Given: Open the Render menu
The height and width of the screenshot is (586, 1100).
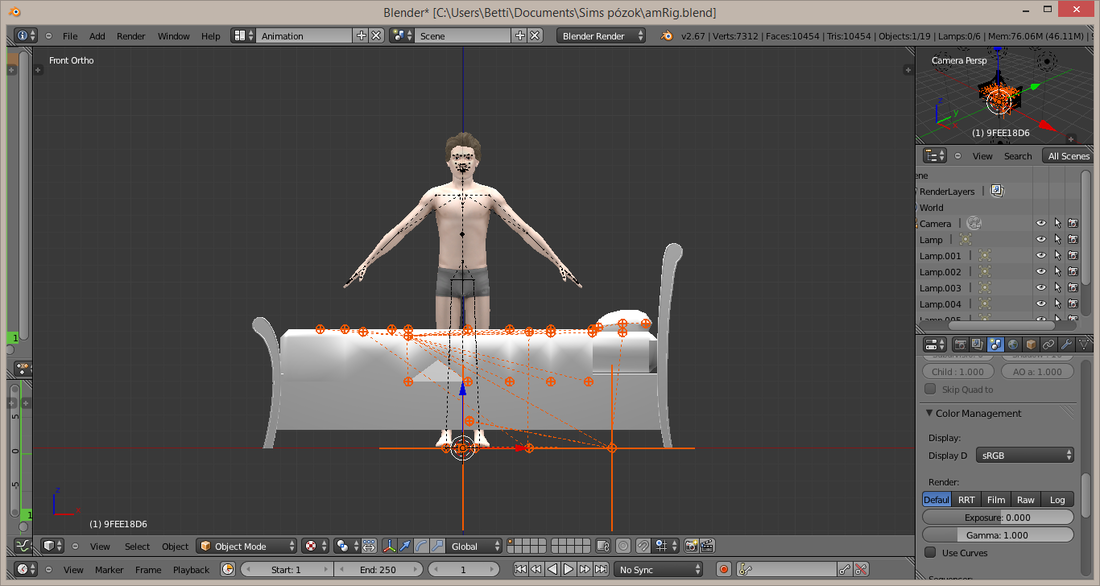Looking at the screenshot, I should pos(130,36).
